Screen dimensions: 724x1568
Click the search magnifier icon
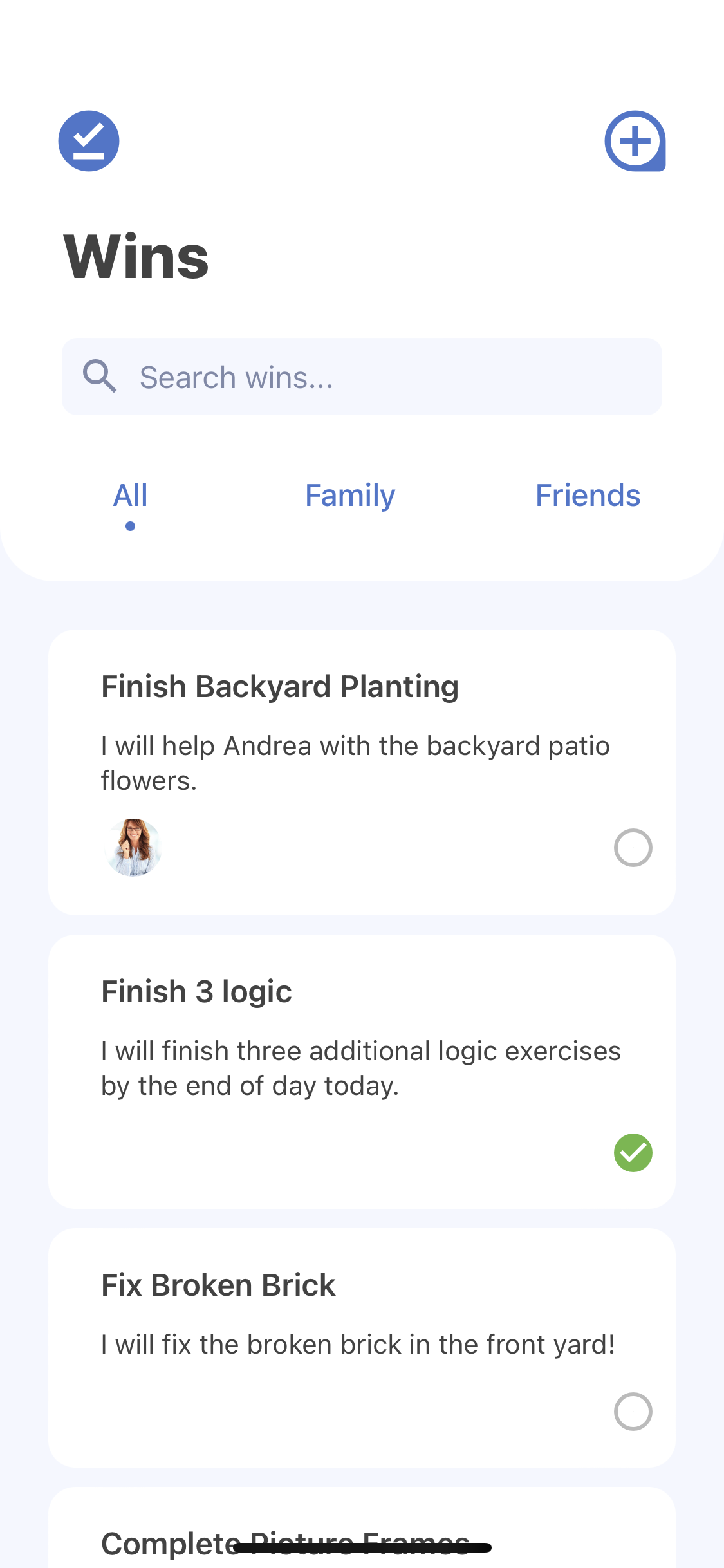coord(100,377)
